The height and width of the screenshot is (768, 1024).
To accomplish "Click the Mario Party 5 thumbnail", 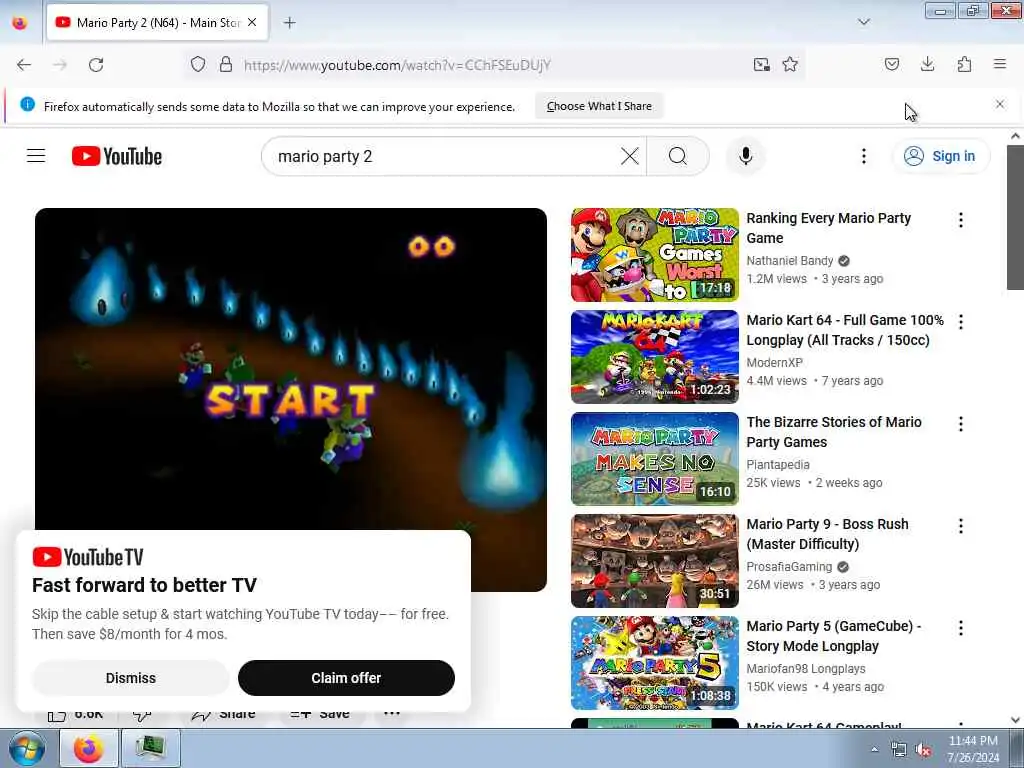I will point(654,663).
